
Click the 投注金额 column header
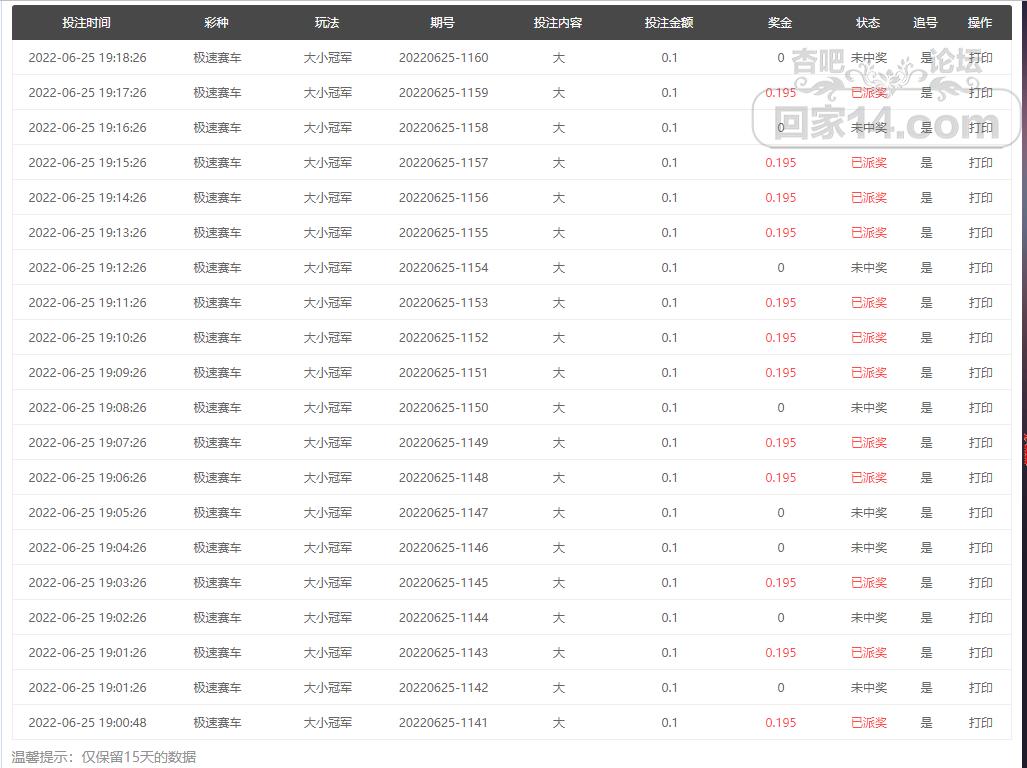point(669,23)
